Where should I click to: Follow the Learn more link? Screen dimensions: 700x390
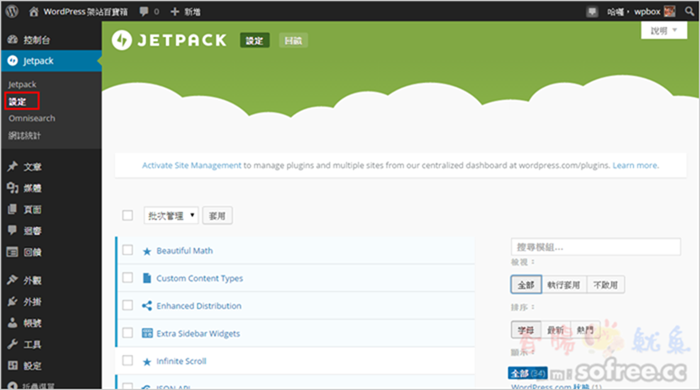(634, 165)
